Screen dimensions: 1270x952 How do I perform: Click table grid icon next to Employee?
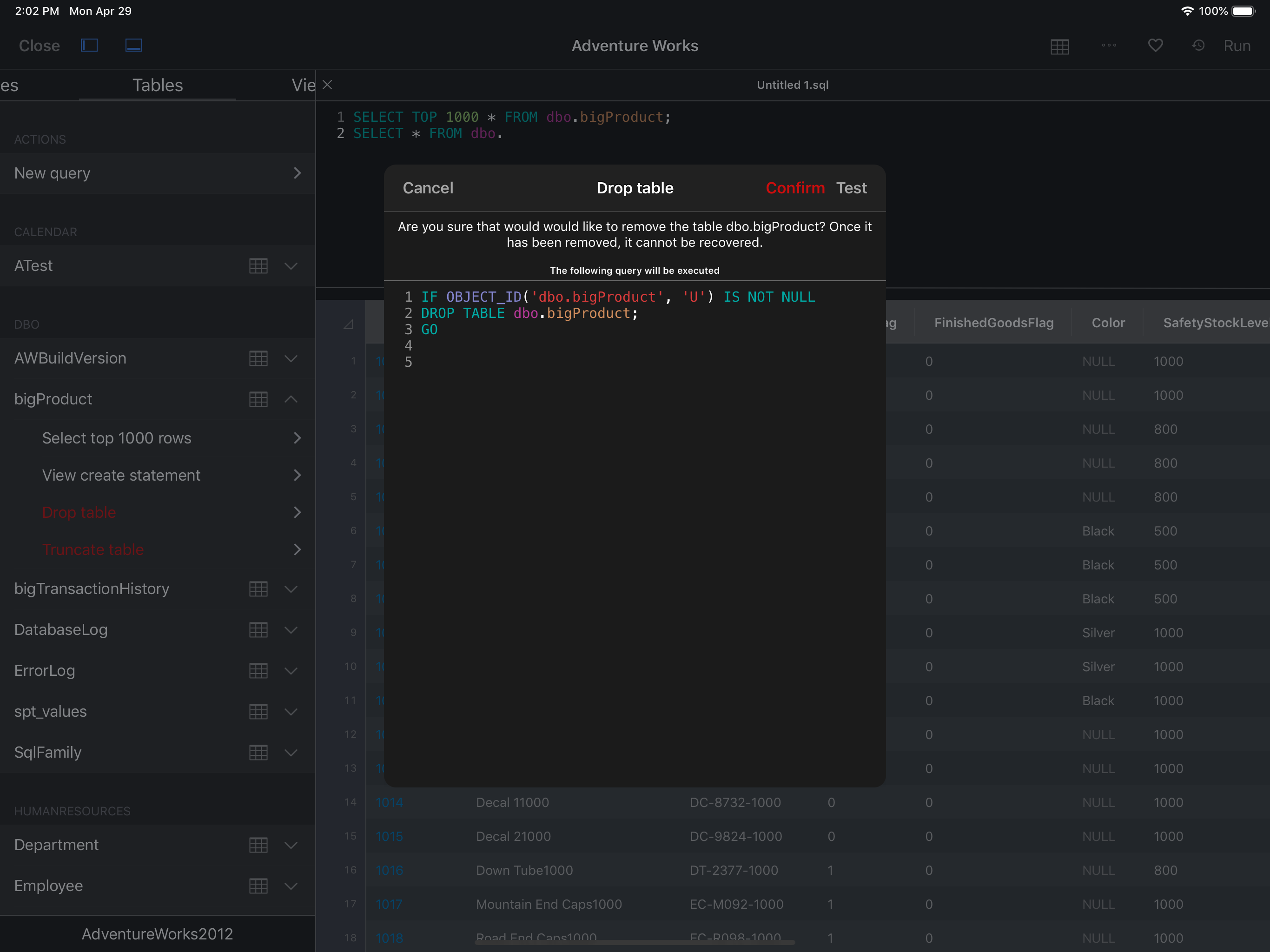(258, 886)
